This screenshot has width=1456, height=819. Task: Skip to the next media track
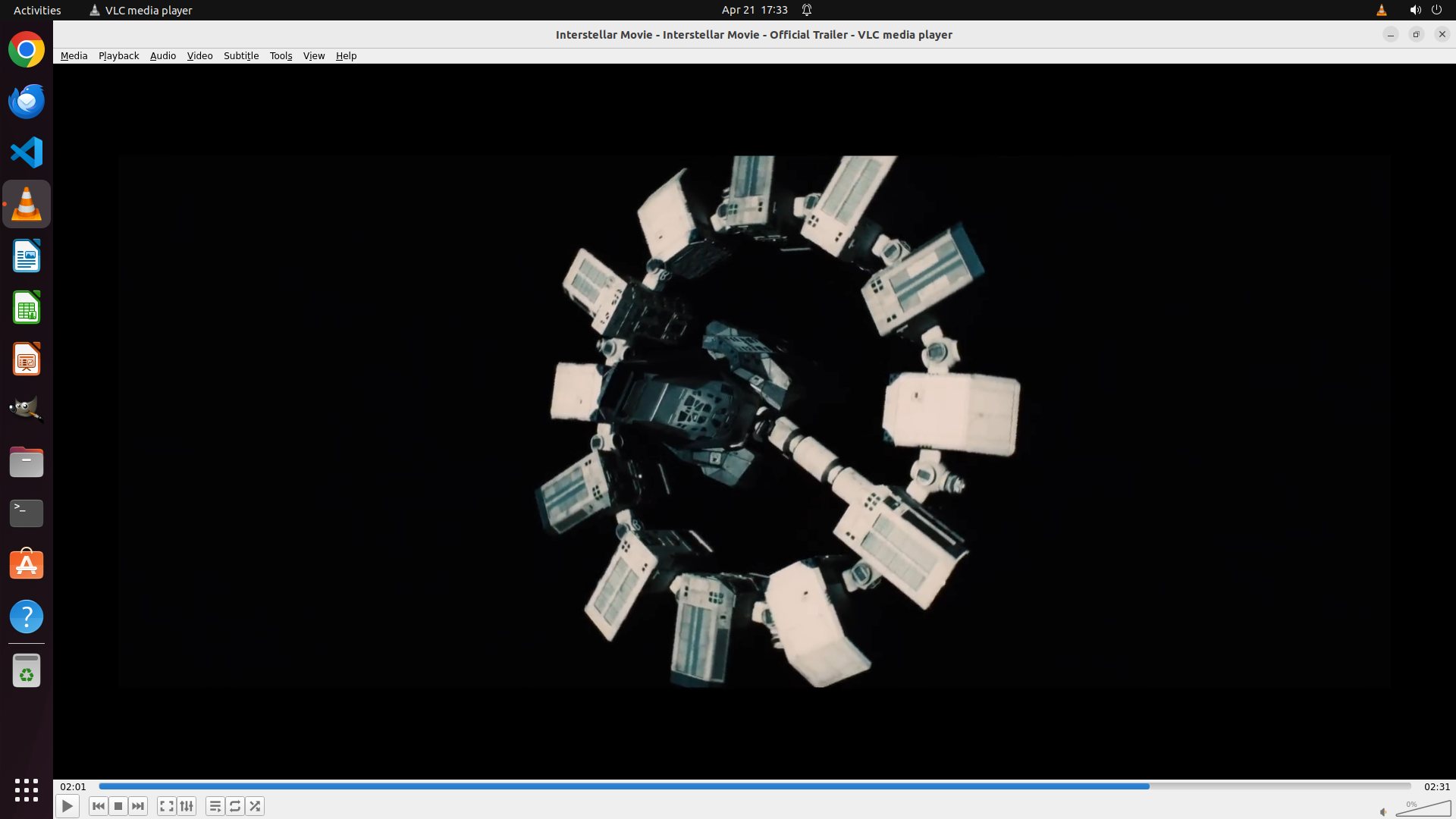(x=138, y=806)
